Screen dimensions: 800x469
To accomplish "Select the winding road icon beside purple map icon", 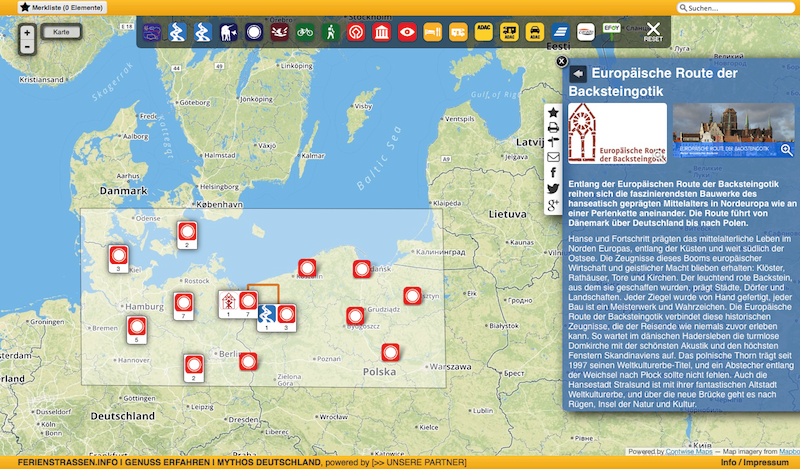I will pos(178,32).
